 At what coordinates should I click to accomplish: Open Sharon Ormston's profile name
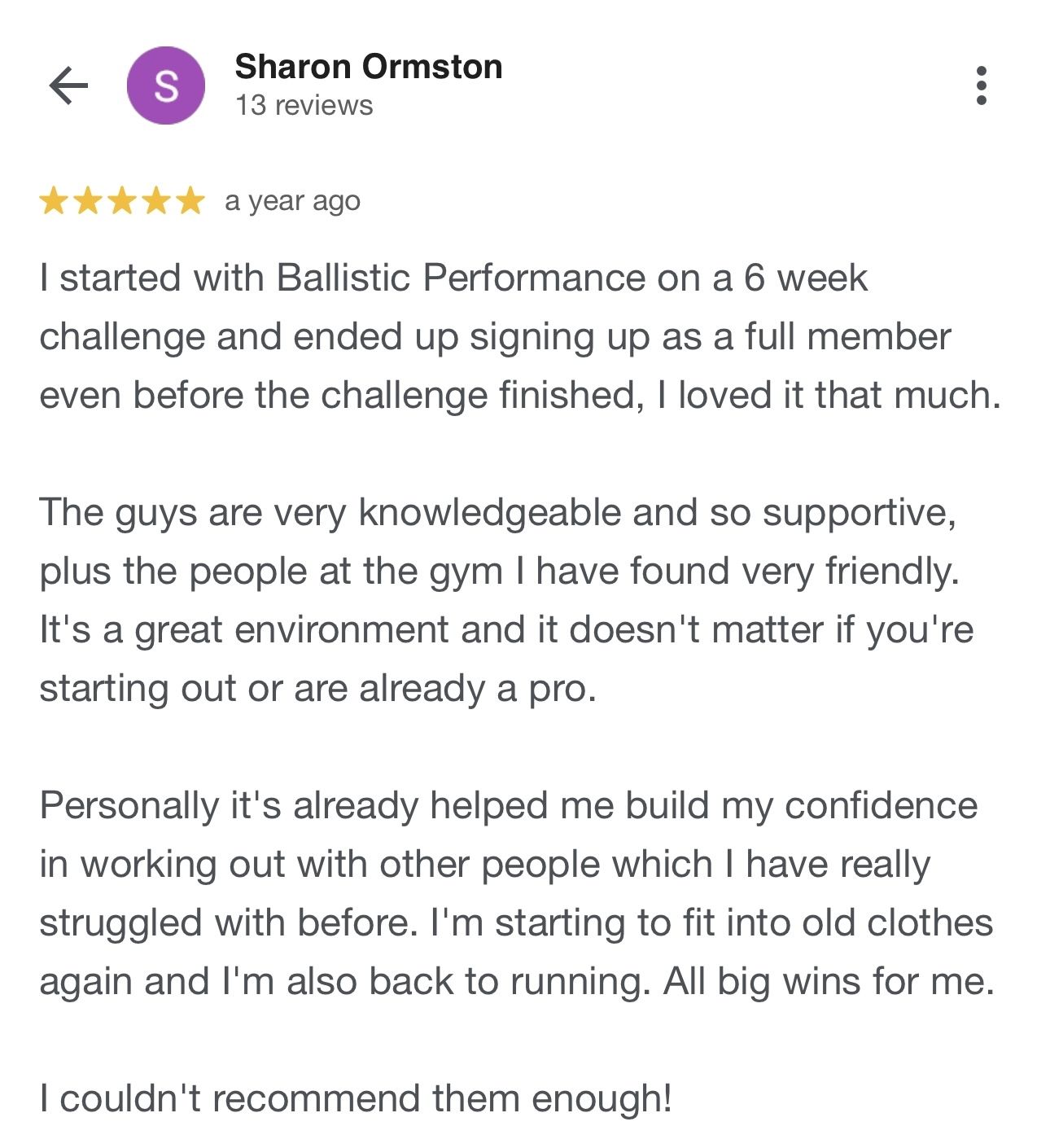click(x=368, y=67)
